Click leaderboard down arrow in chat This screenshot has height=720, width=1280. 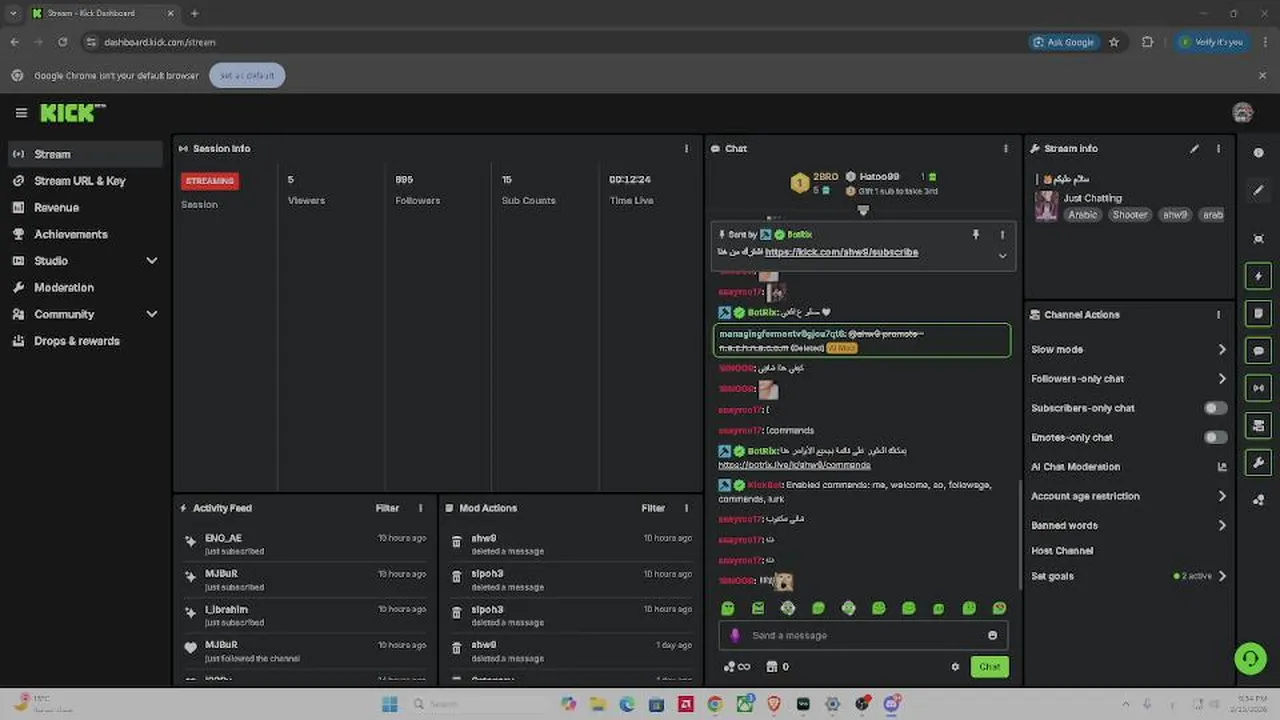[x=863, y=210]
